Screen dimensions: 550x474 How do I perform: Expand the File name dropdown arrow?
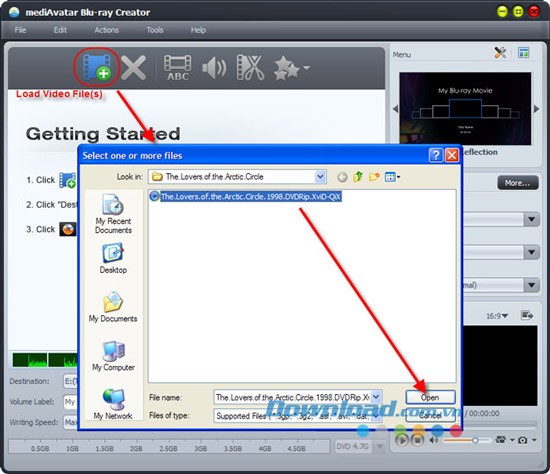tap(376, 397)
